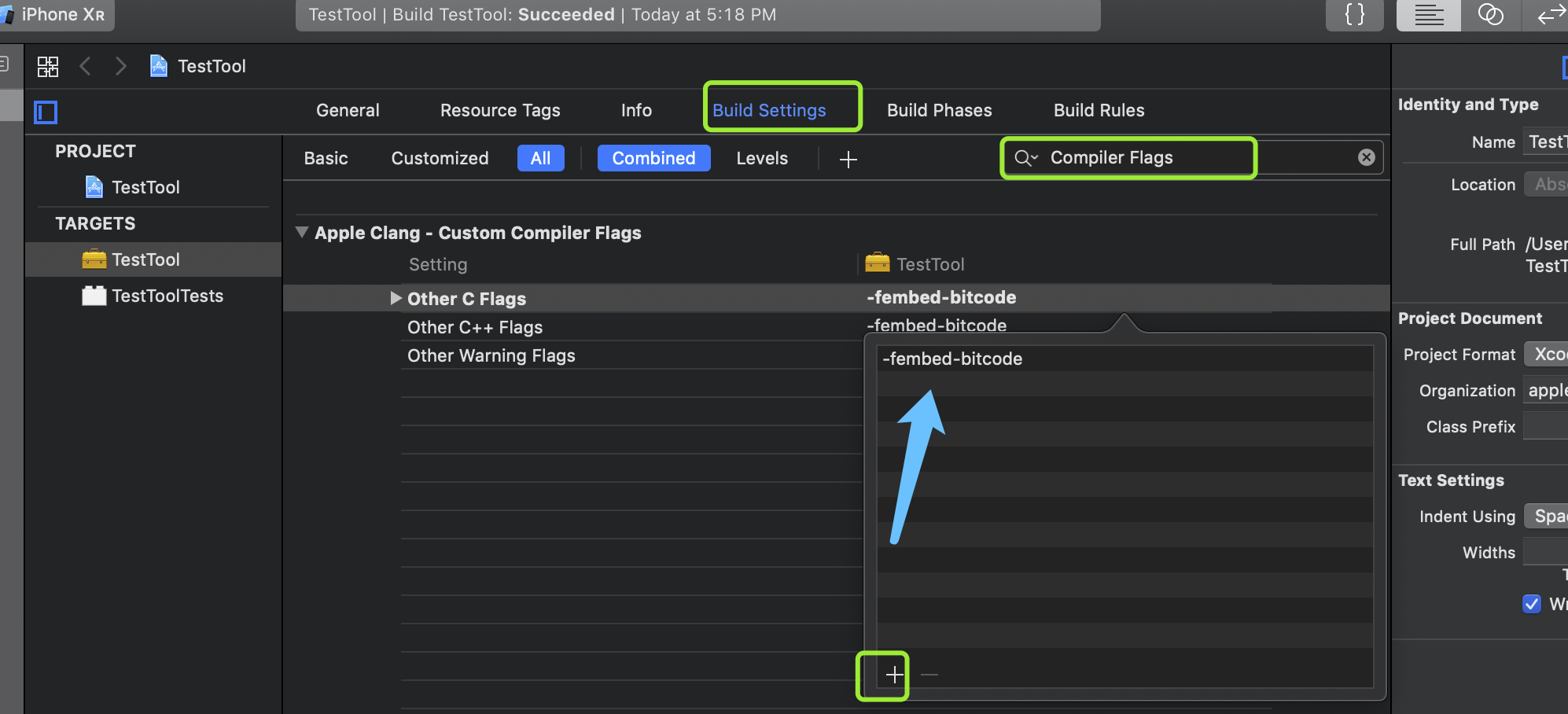Open the search options magnifier menu
This screenshot has height=714, width=1568.
pos(1026,158)
